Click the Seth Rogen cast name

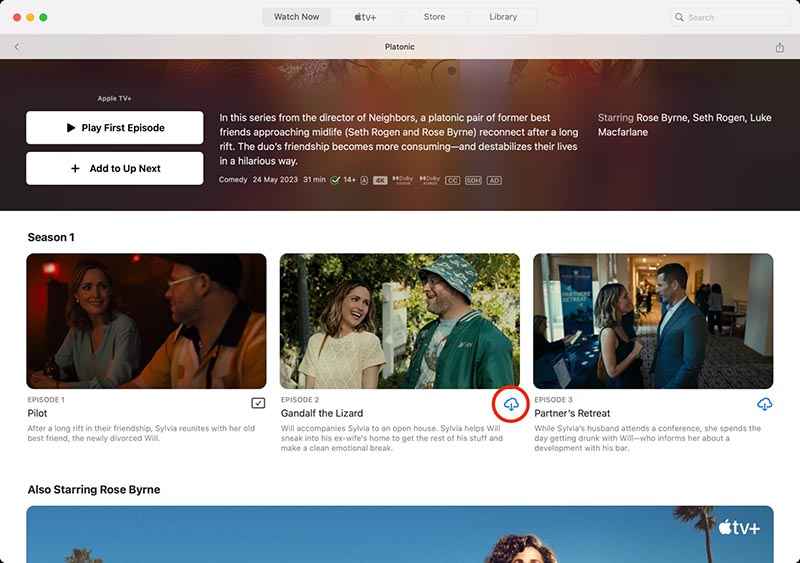719,118
